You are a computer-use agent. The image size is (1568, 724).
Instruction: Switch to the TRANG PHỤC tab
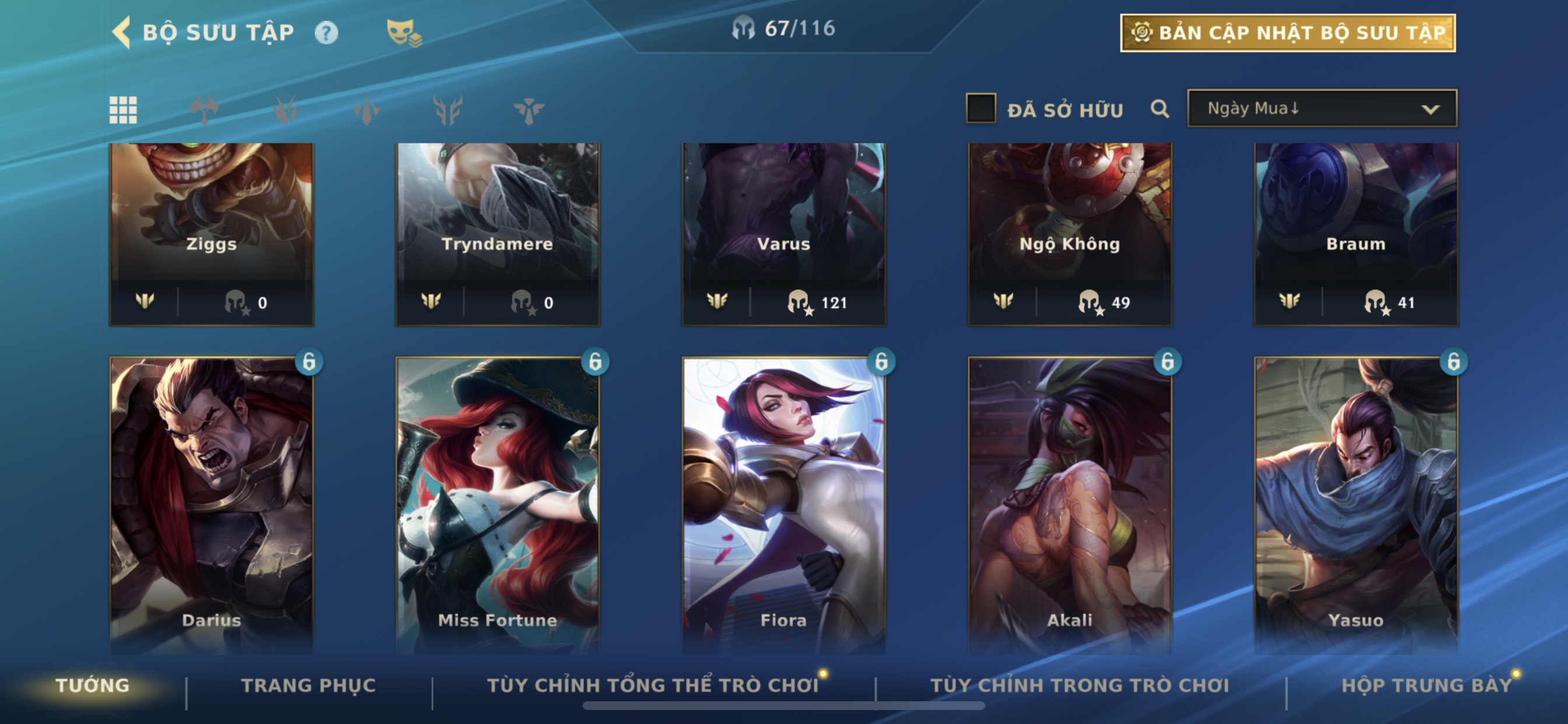point(309,685)
